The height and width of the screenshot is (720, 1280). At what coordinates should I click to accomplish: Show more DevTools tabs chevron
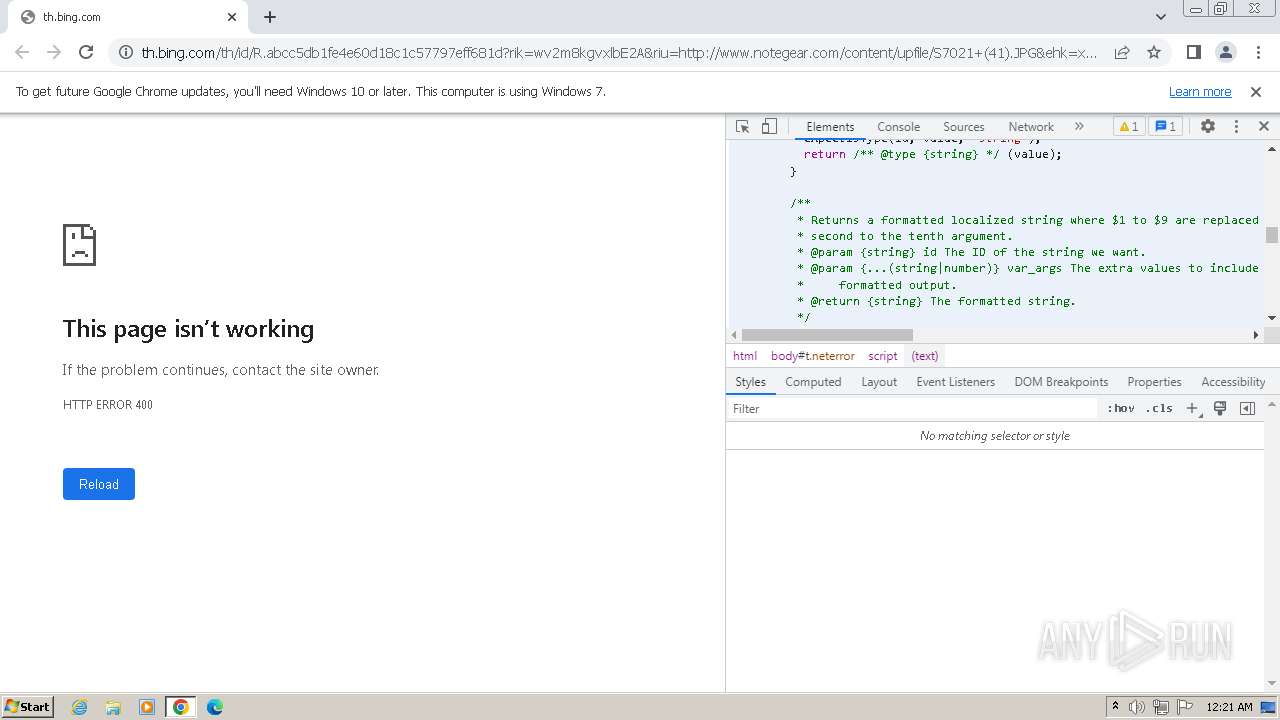(1079, 126)
